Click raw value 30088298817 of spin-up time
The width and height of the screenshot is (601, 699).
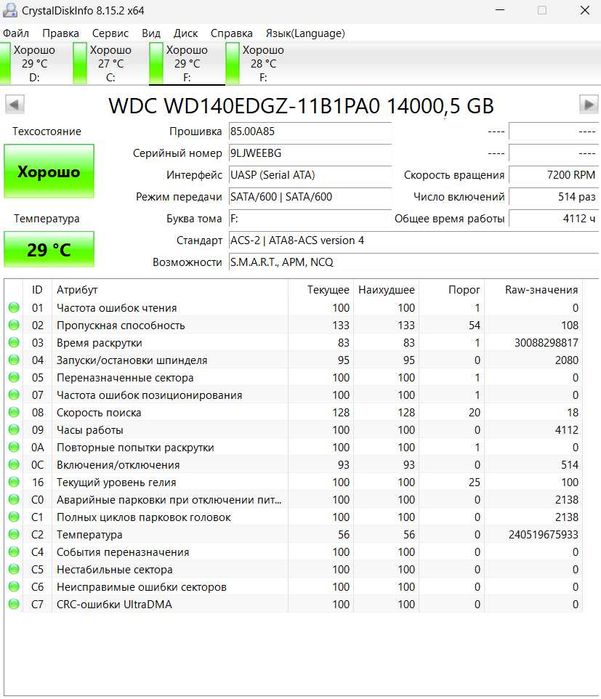click(546, 342)
